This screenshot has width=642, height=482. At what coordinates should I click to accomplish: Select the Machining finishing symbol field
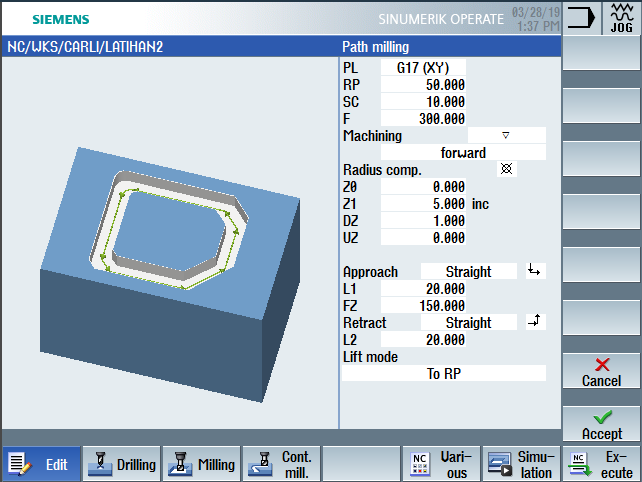click(506, 135)
